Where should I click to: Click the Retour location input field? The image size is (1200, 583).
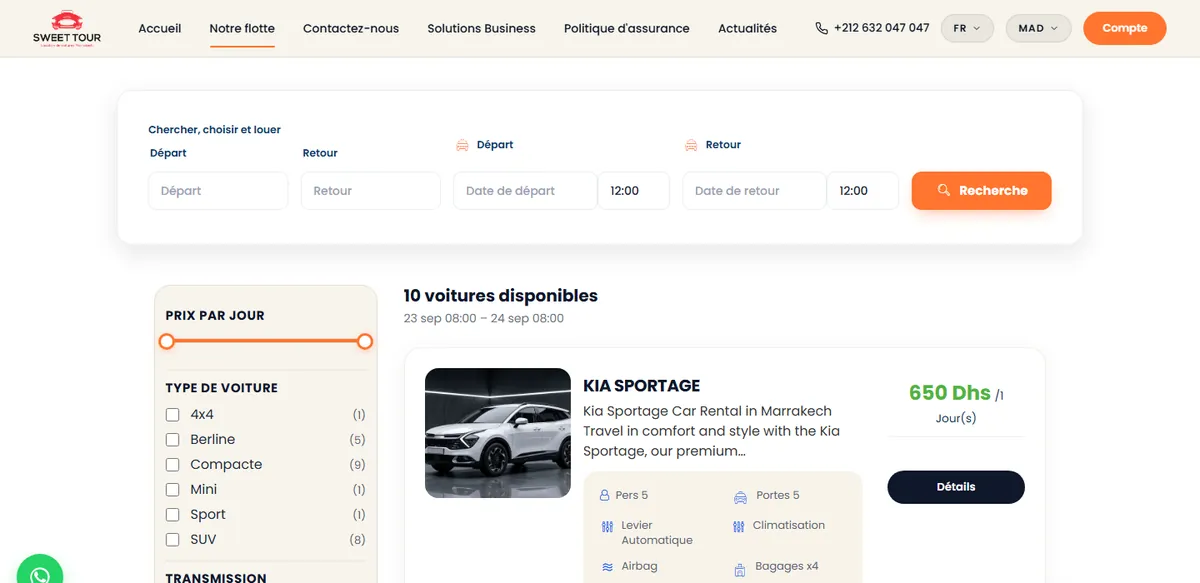tap(371, 191)
